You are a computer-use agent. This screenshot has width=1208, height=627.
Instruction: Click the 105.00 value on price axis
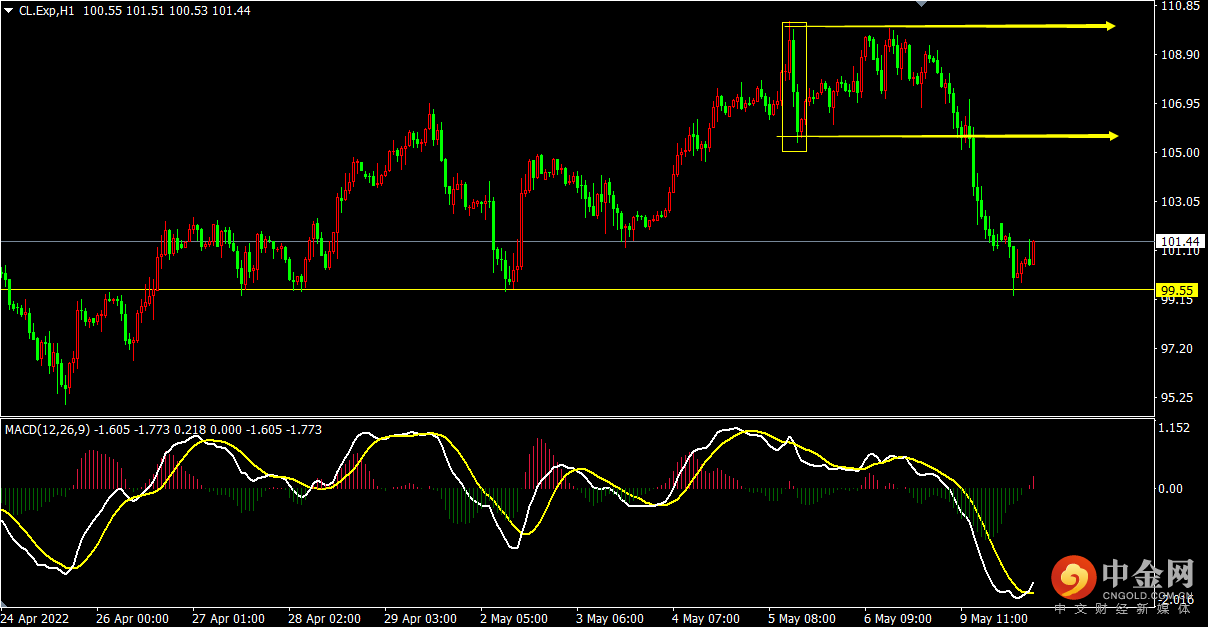[x=1177, y=153]
